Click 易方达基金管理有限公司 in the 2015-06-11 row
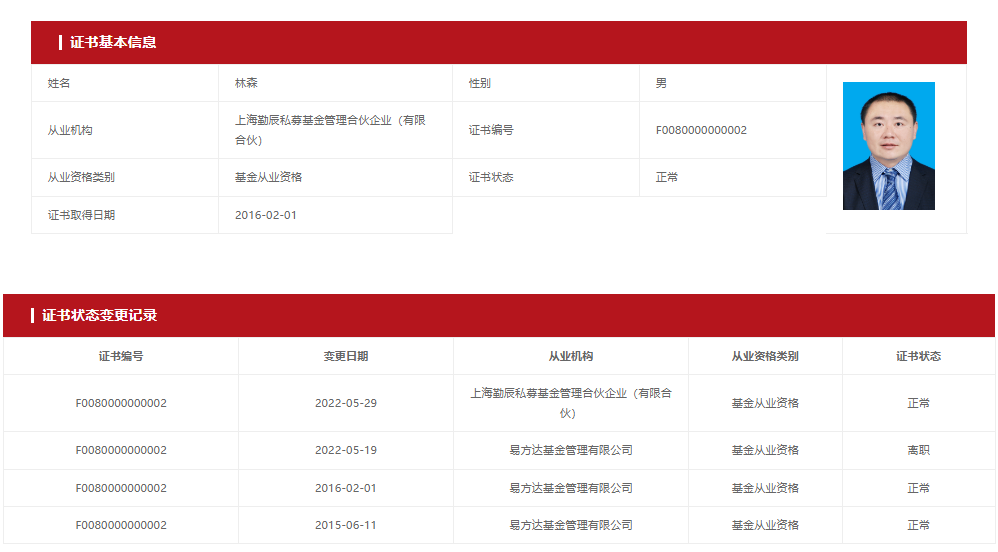 coord(571,525)
